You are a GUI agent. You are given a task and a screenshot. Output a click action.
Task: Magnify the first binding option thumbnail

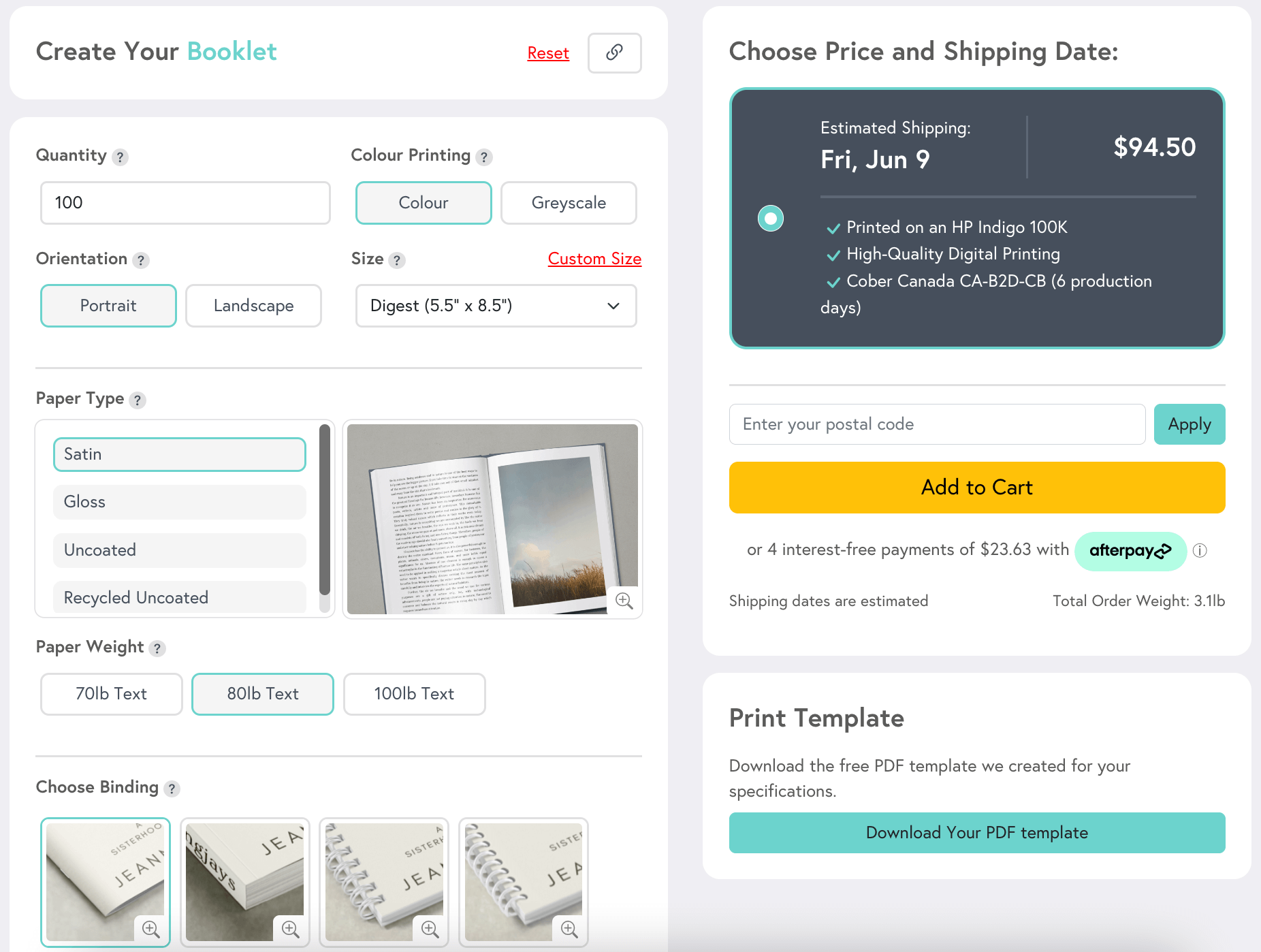coord(150,928)
